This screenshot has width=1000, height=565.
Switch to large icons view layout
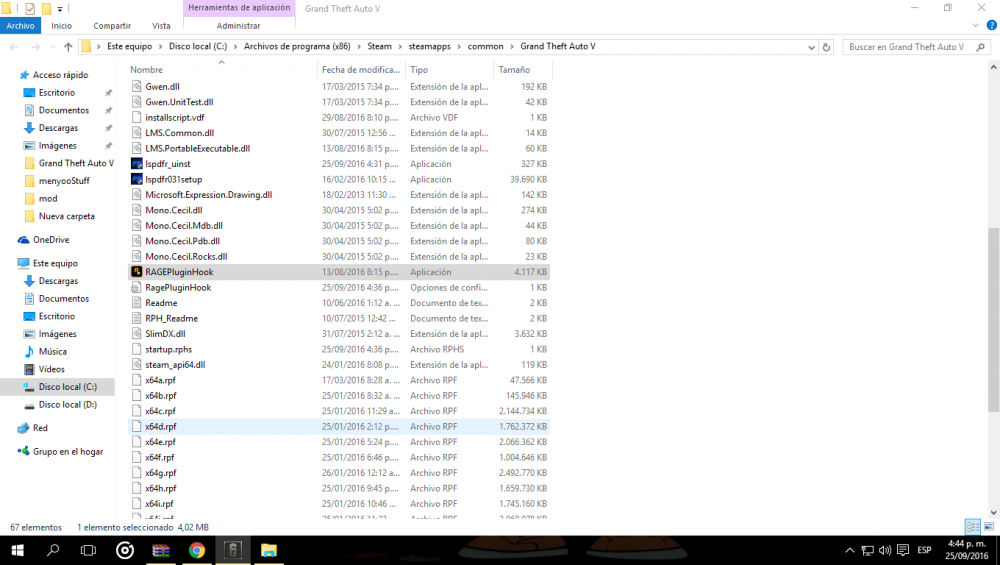click(989, 527)
